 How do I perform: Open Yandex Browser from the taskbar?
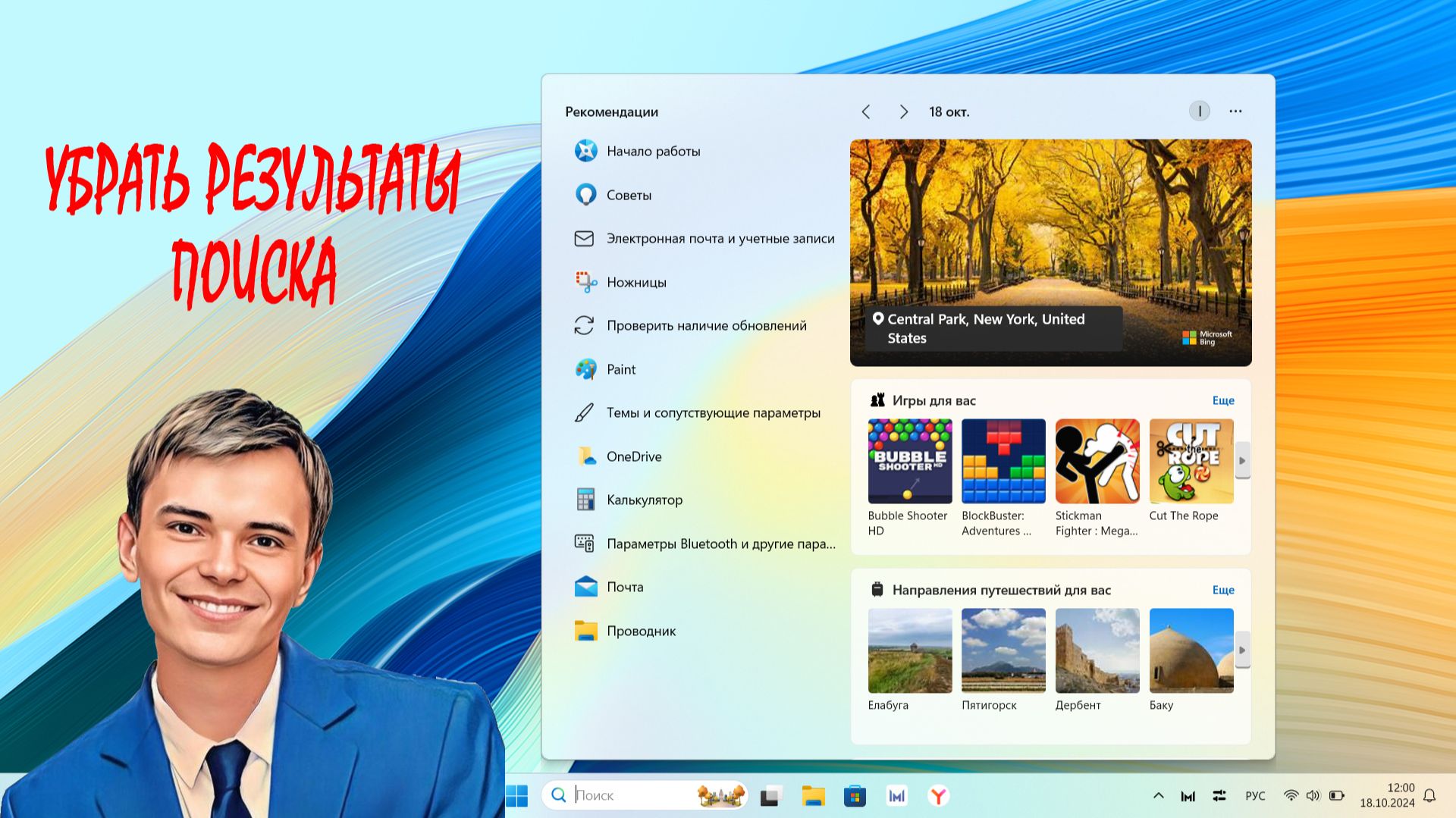coord(938,796)
